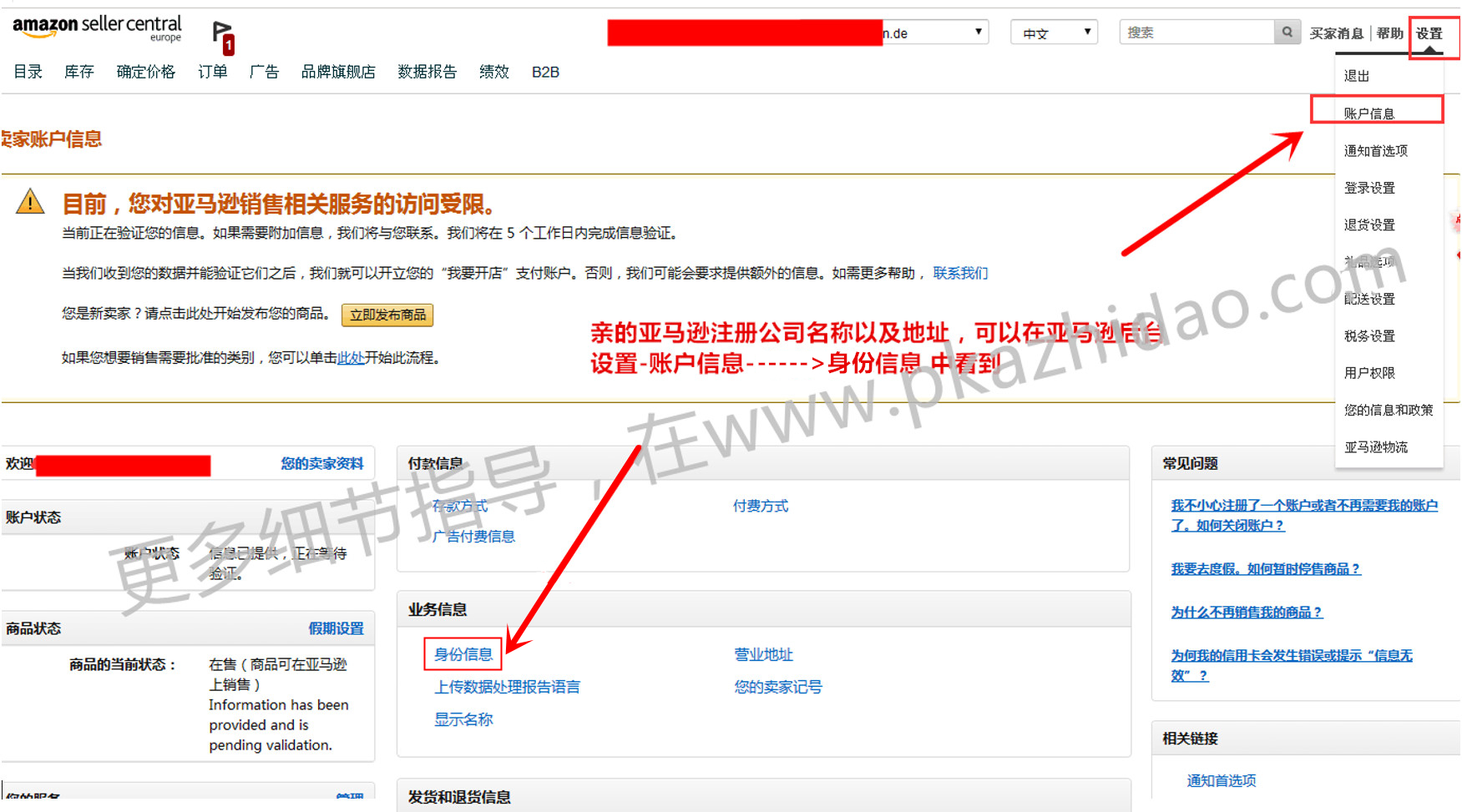Viewport: 1462px width, 812px height.
Task: Select 退出 from settings menu
Action: [1357, 76]
